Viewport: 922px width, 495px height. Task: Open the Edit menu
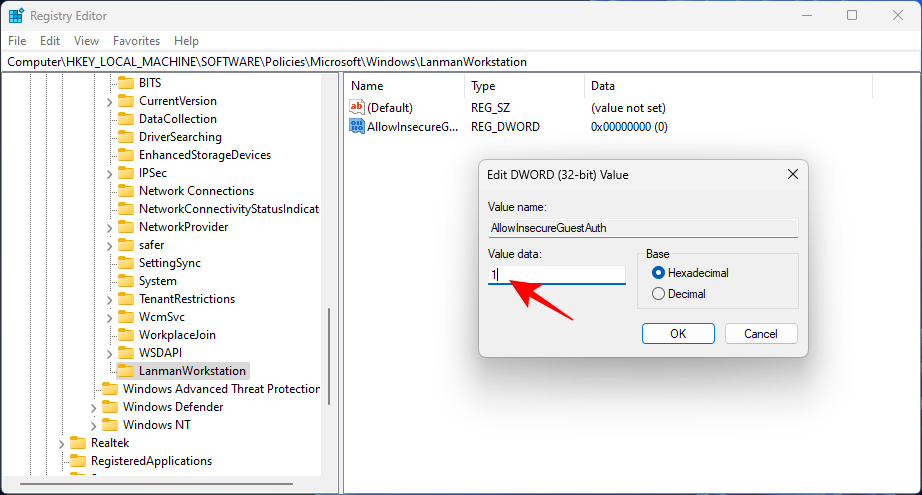point(50,41)
